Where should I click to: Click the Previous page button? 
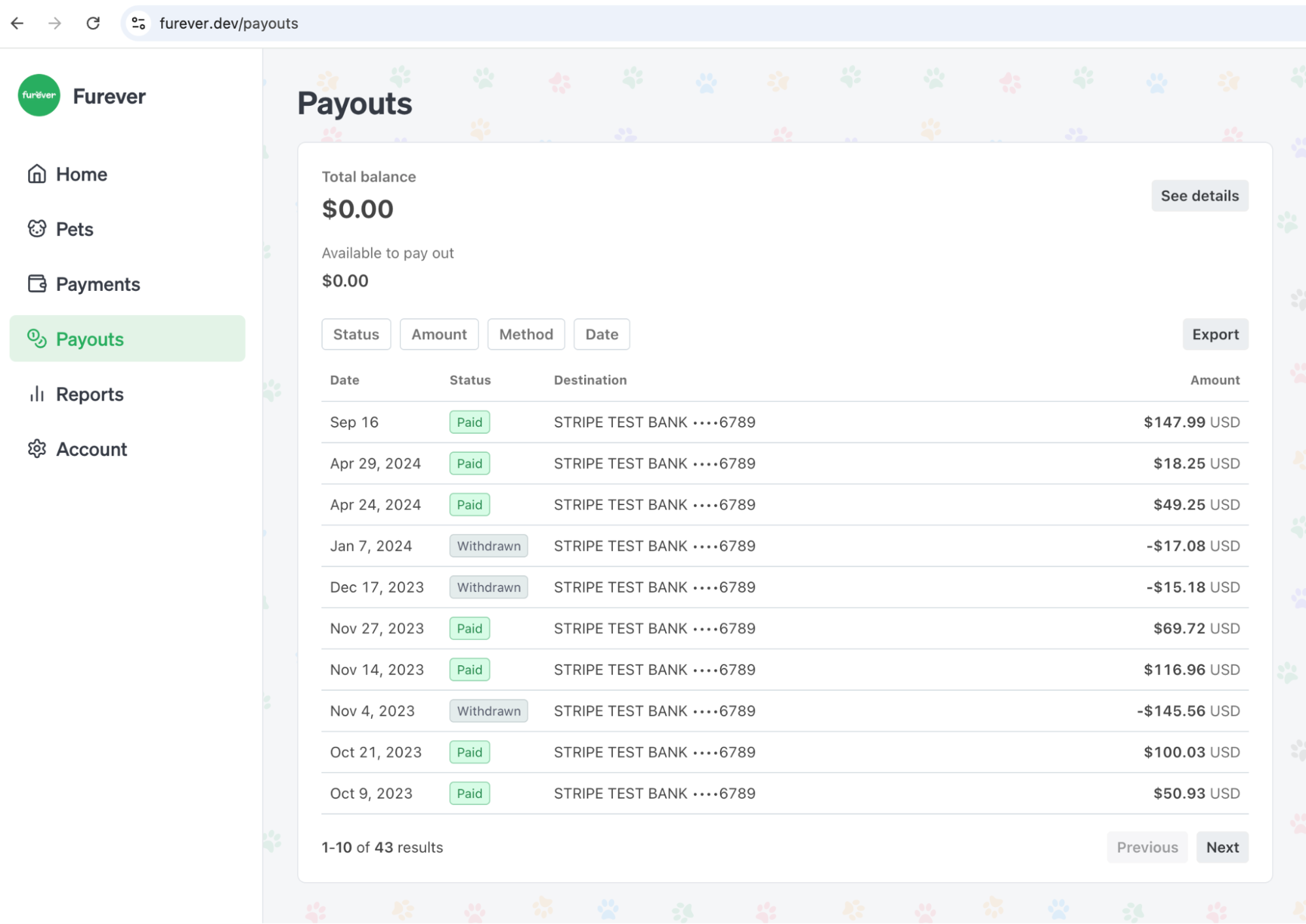1147,848
